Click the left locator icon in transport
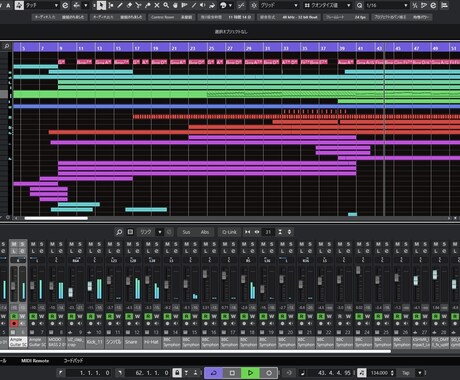Viewport: 460px width, 380px height. click(60, 373)
